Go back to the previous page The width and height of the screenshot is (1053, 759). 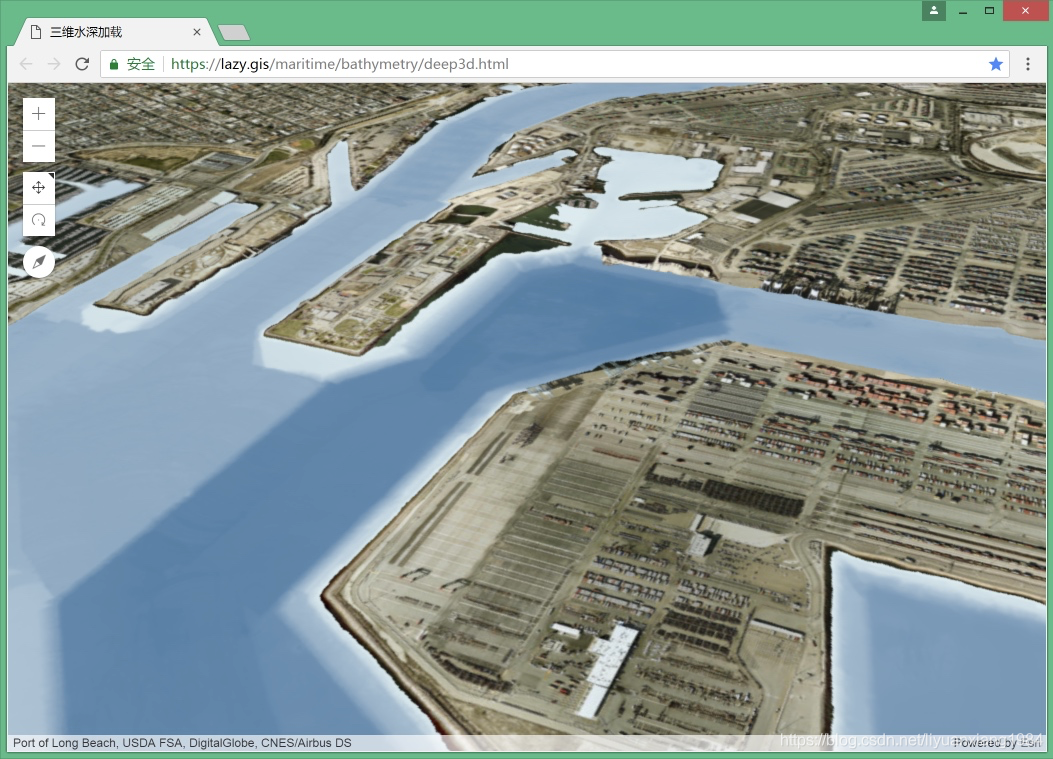click(26, 64)
